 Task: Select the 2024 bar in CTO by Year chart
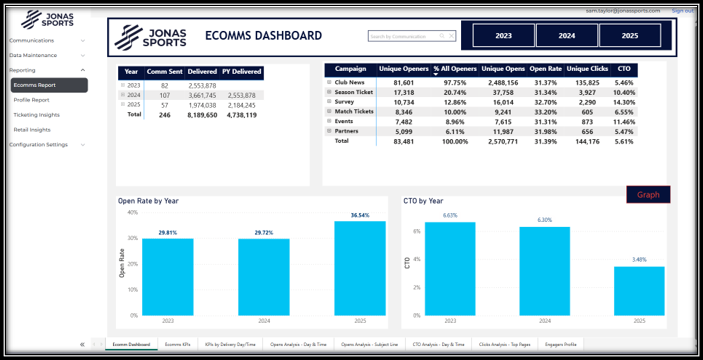click(545, 271)
